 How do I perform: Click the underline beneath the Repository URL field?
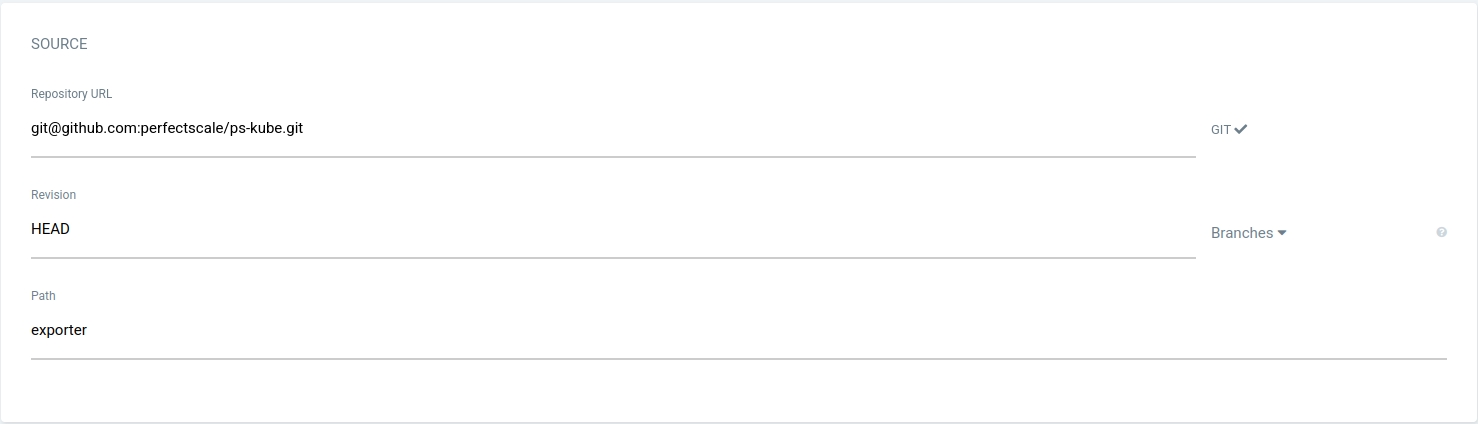click(613, 157)
